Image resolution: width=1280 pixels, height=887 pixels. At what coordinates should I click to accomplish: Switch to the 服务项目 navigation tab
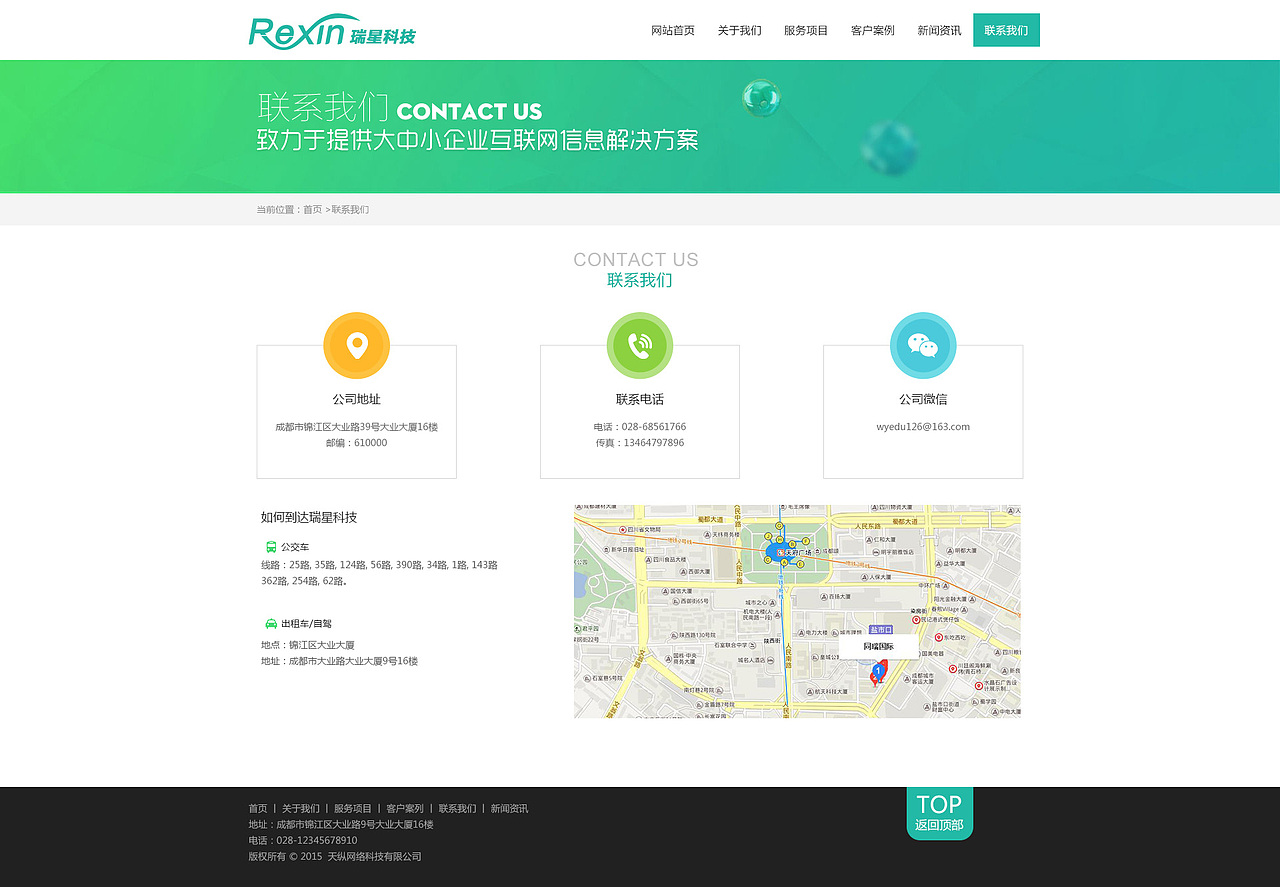pyautogui.click(x=806, y=30)
